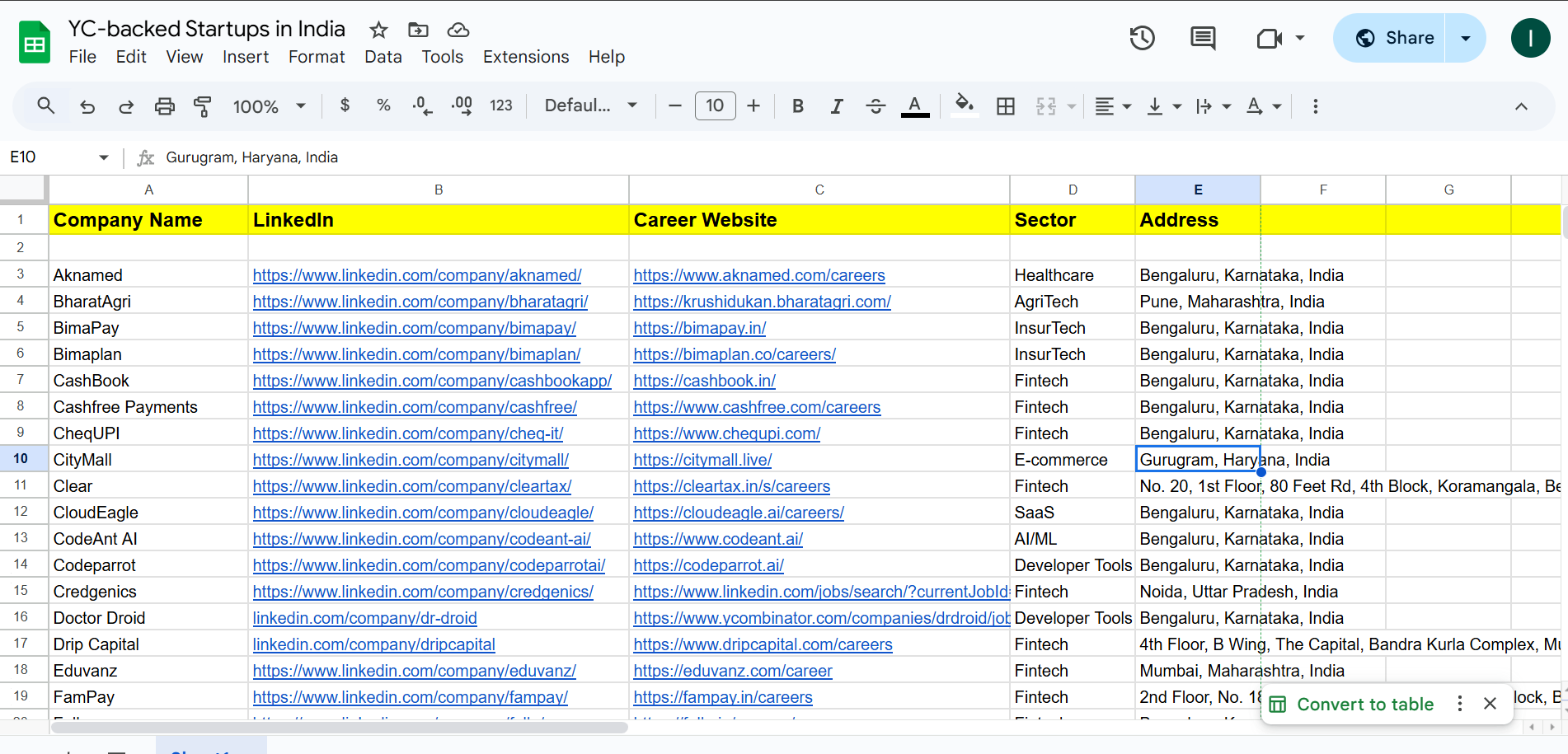Format selection as percent

click(383, 105)
